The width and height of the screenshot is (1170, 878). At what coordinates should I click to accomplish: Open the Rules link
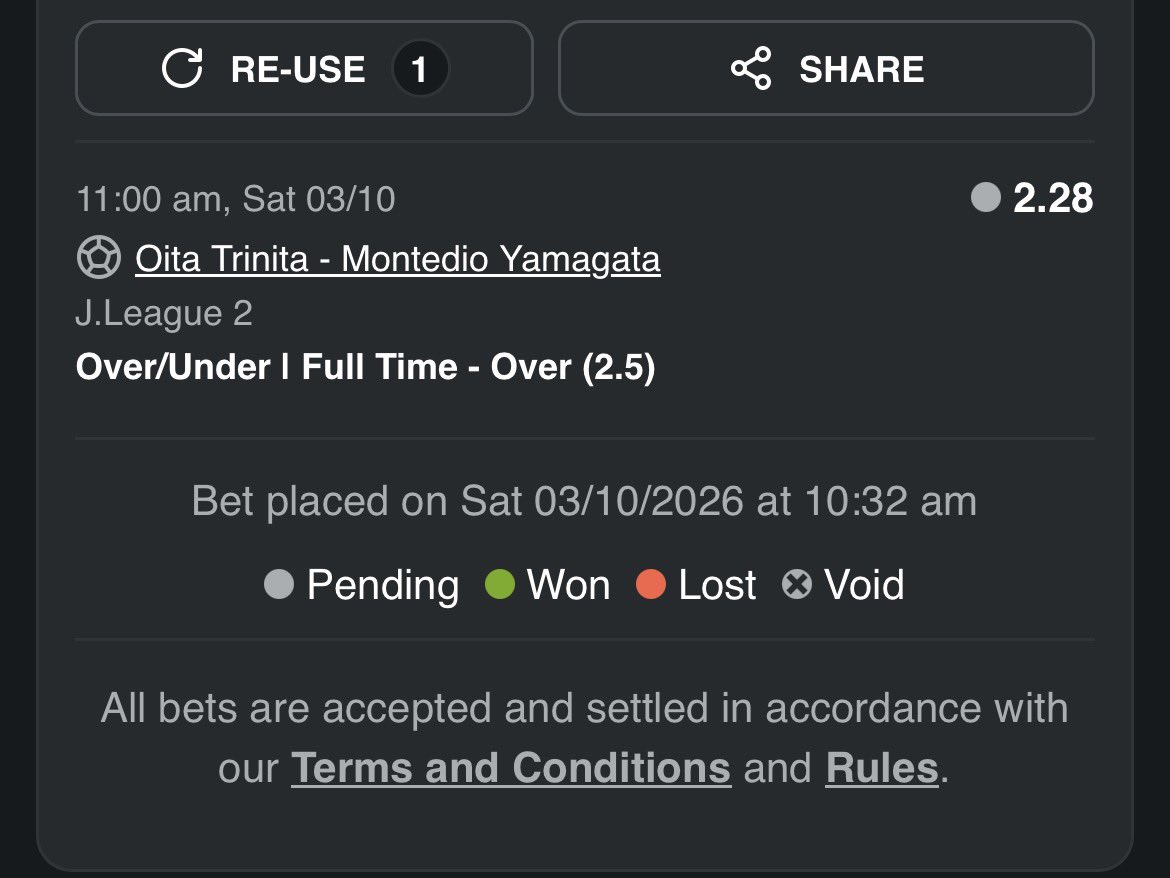[x=882, y=768]
